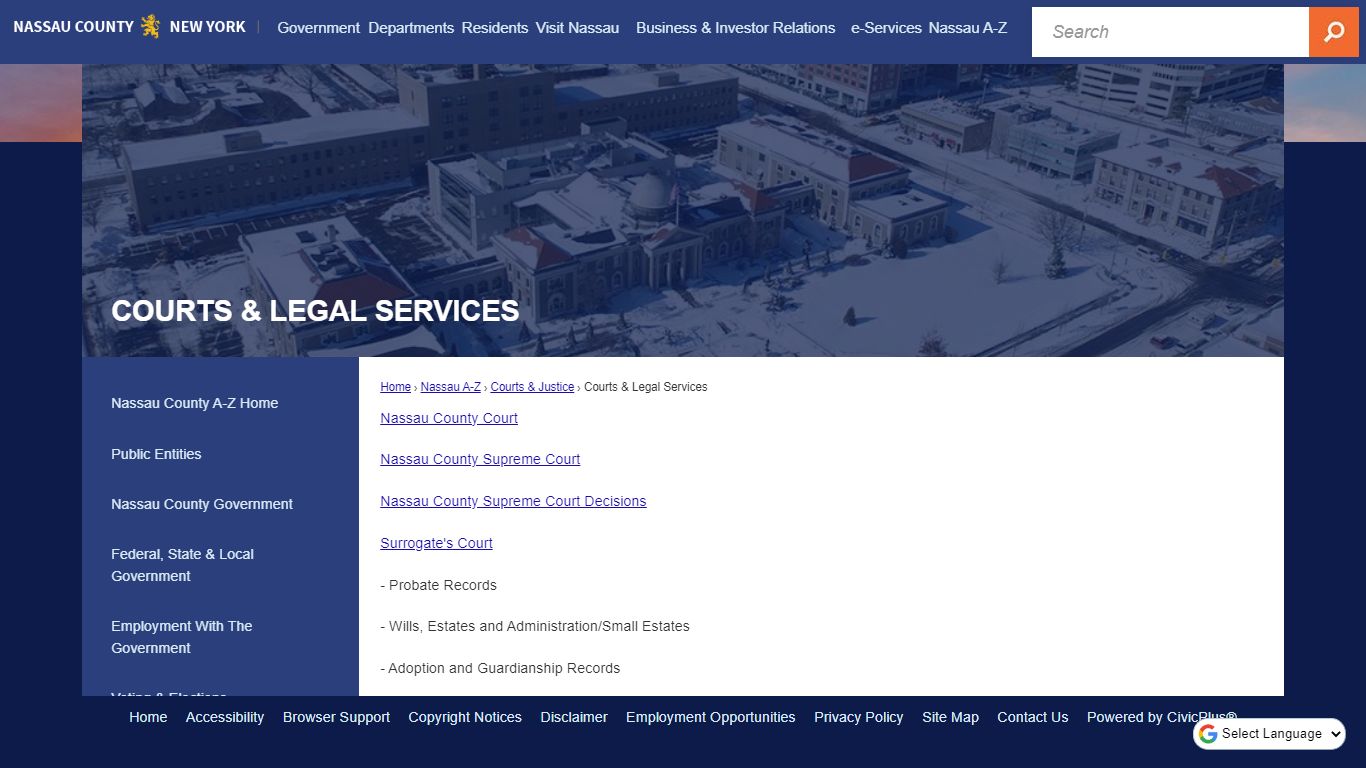Open Courts & Justice breadcrumb link
The height and width of the screenshot is (768, 1366).
[532, 387]
